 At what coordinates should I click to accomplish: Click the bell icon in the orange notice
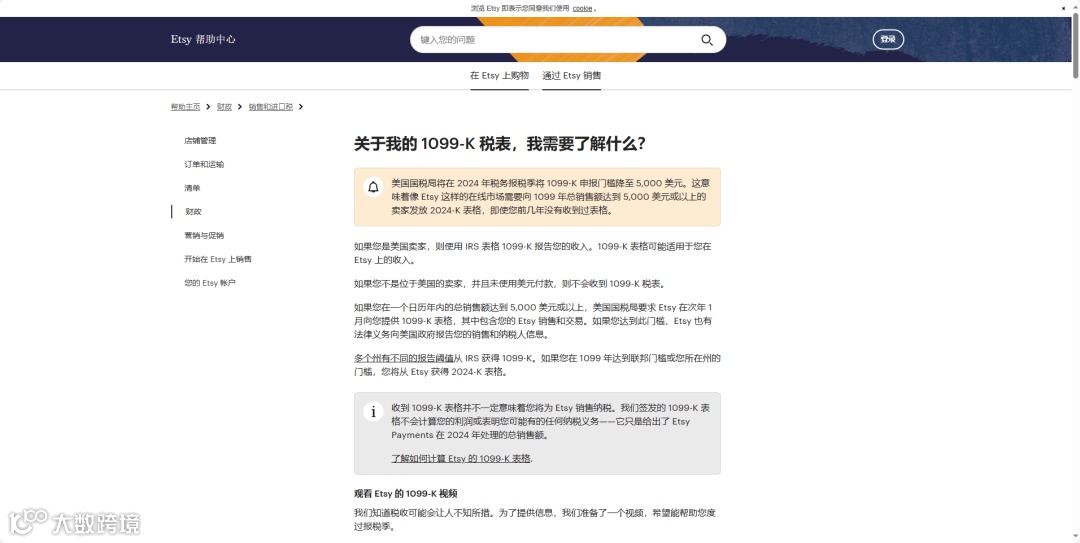[x=373, y=187]
